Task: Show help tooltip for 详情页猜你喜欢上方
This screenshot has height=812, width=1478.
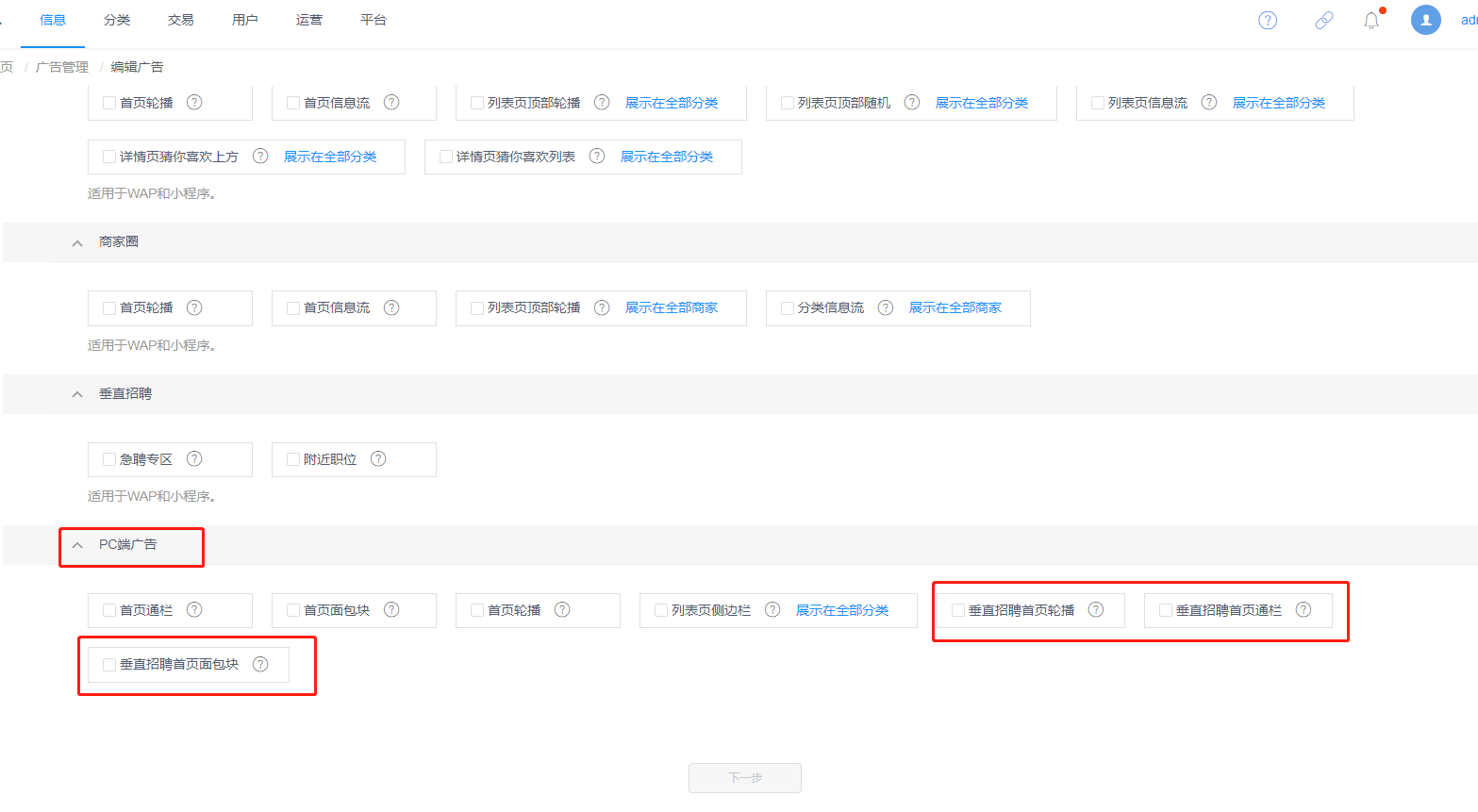Action: tap(260, 157)
